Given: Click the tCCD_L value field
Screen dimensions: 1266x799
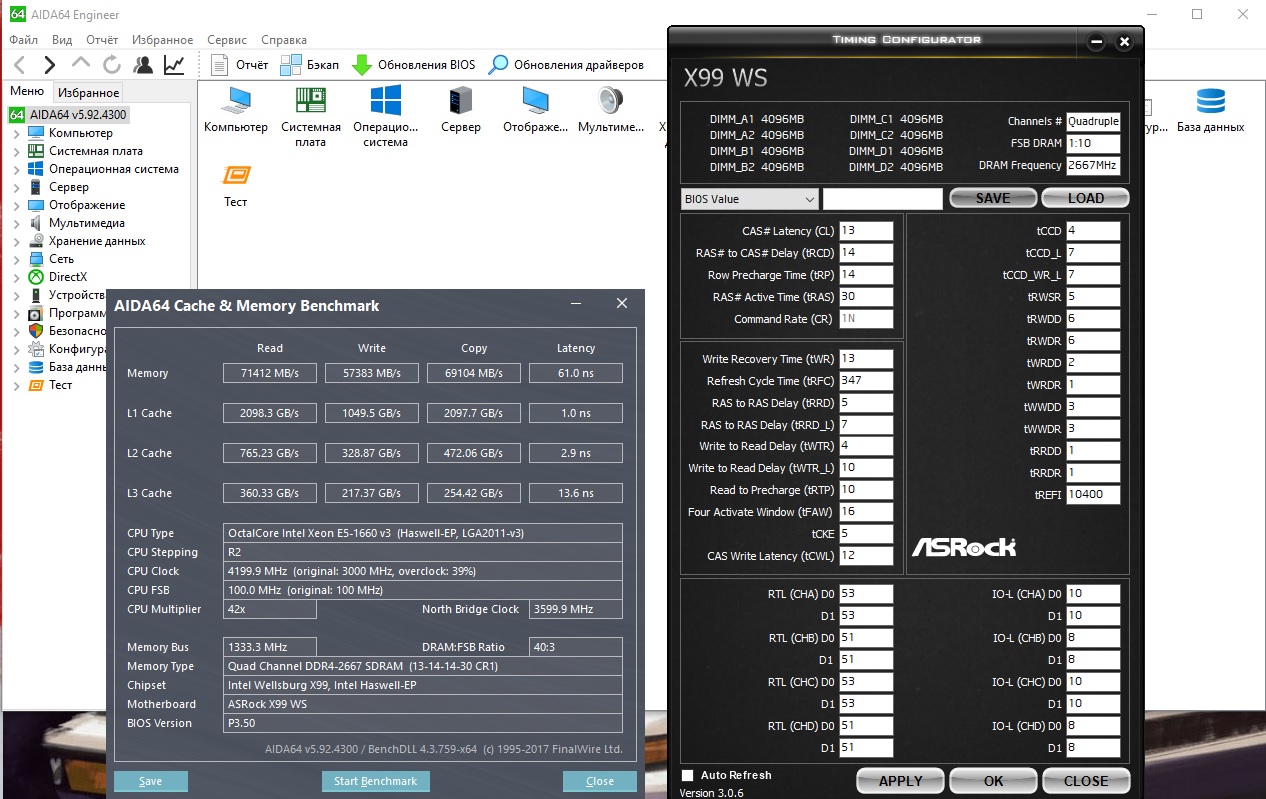Looking at the screenshot, I should point(1093,253).
